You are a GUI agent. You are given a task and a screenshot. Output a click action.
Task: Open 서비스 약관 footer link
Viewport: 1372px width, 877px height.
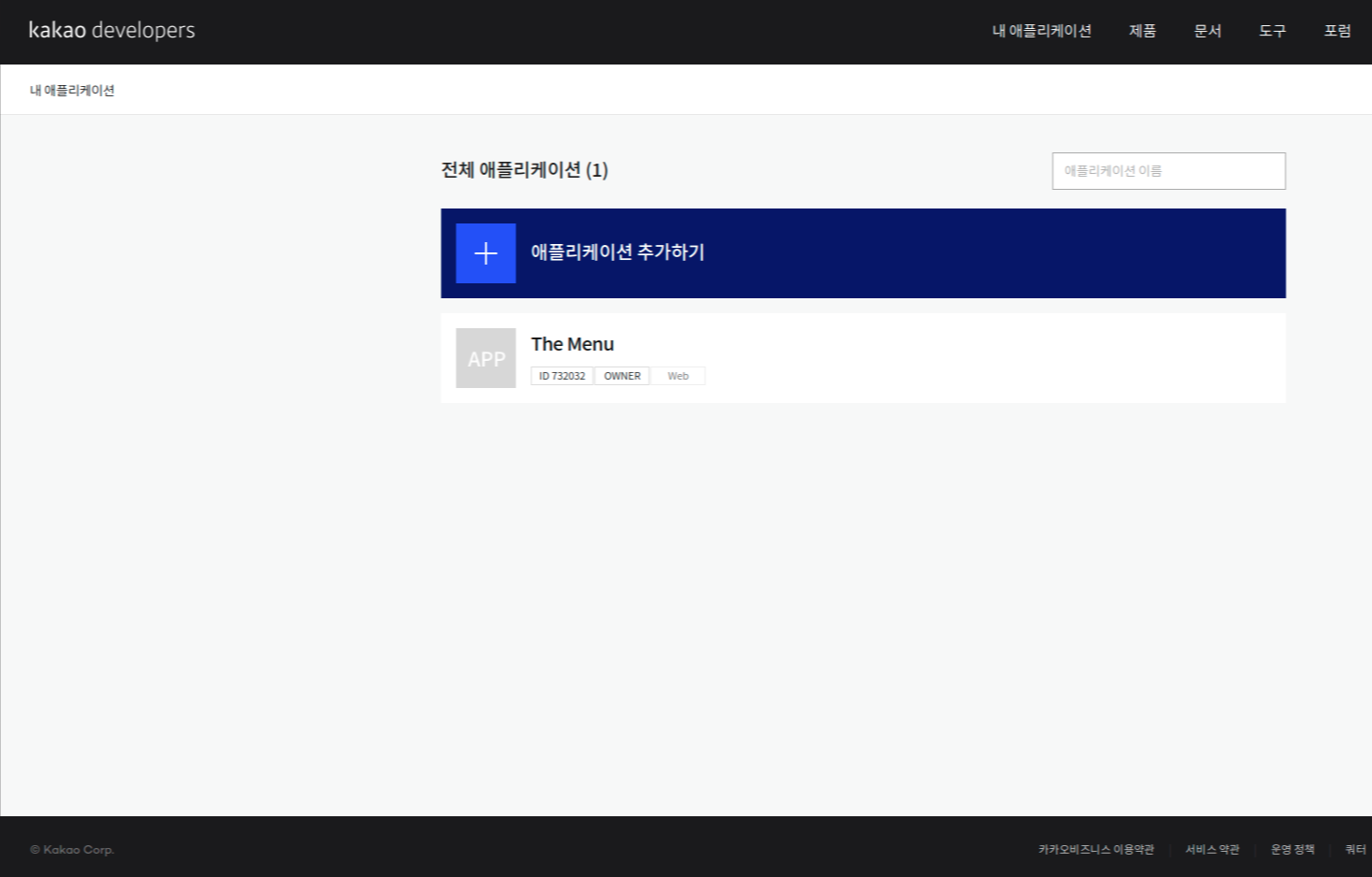1212,850
